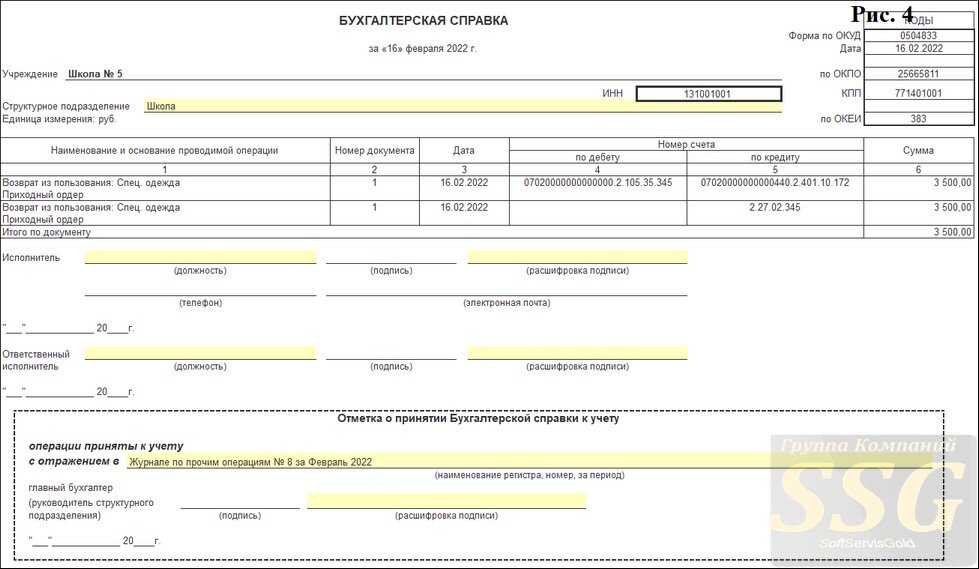Click the column header "Наименование и основание проводимой операции"
The image size is (979, 569).
[x=165, y=151]
